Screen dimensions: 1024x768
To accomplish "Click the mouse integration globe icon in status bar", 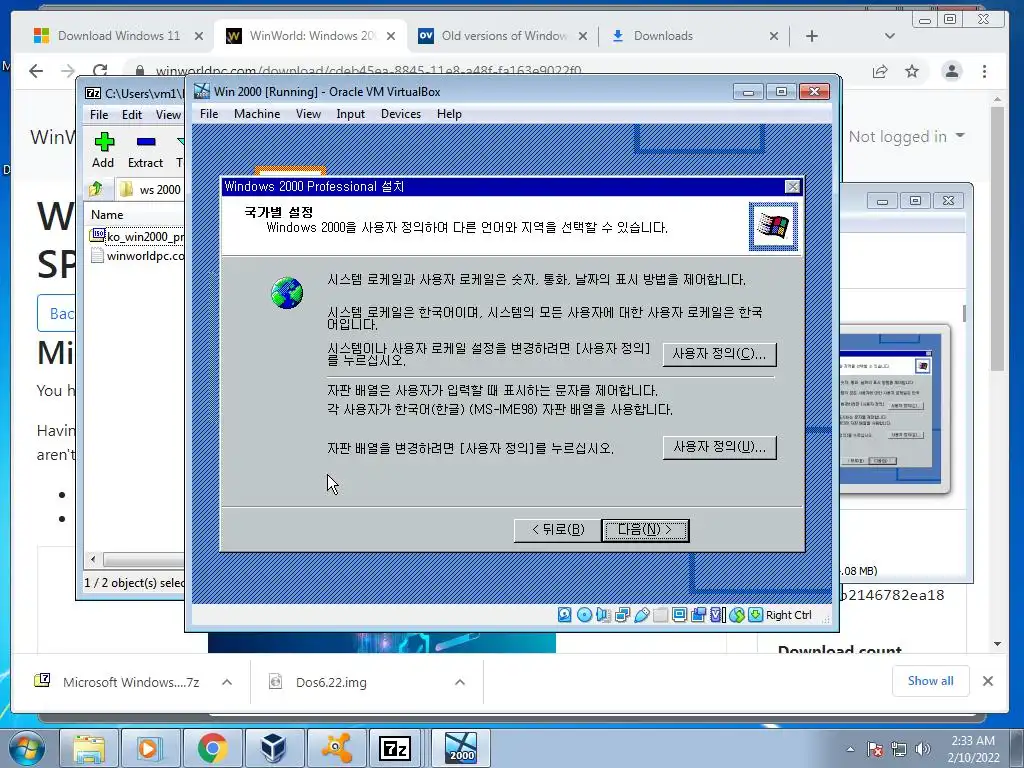I will click(x=737, y=615).
